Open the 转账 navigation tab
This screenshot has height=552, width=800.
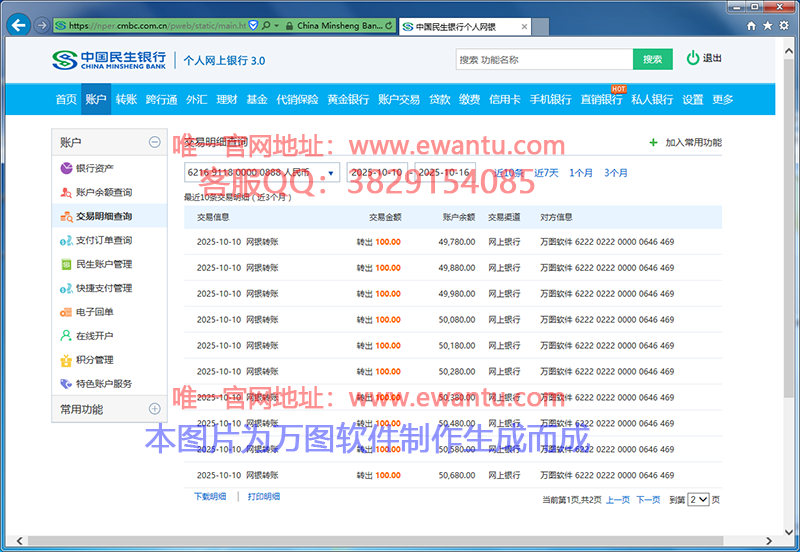126,99
